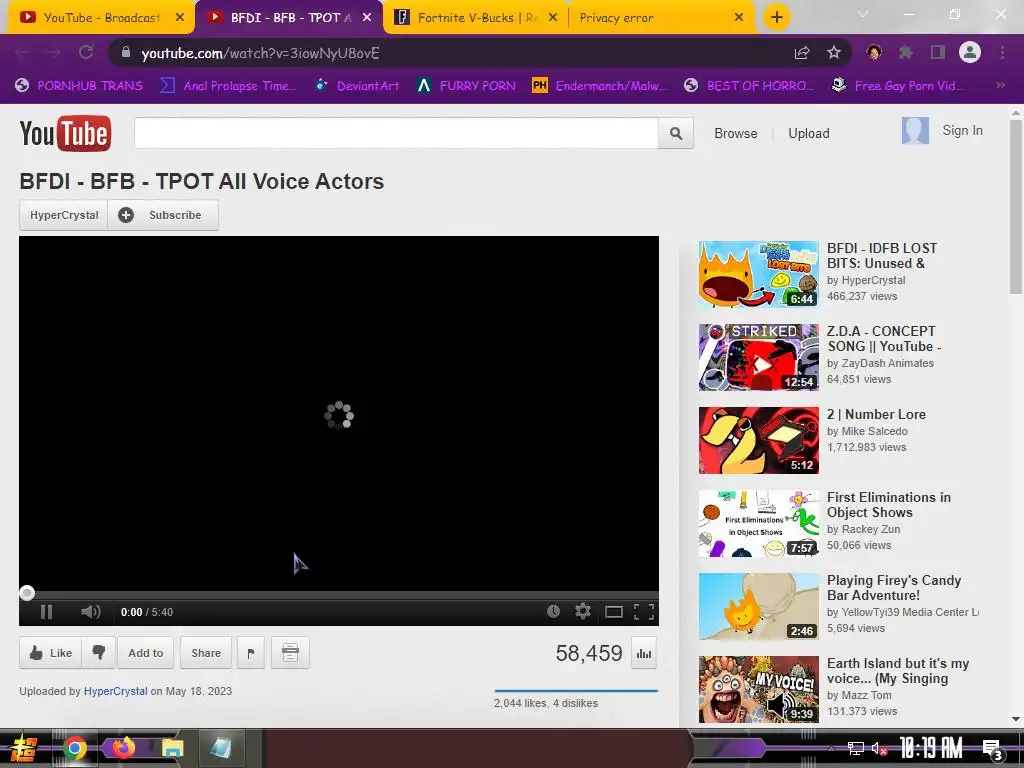Open the tab search chevron
The width and height of the screenshot is (1024, 768).
pos(863,14)
